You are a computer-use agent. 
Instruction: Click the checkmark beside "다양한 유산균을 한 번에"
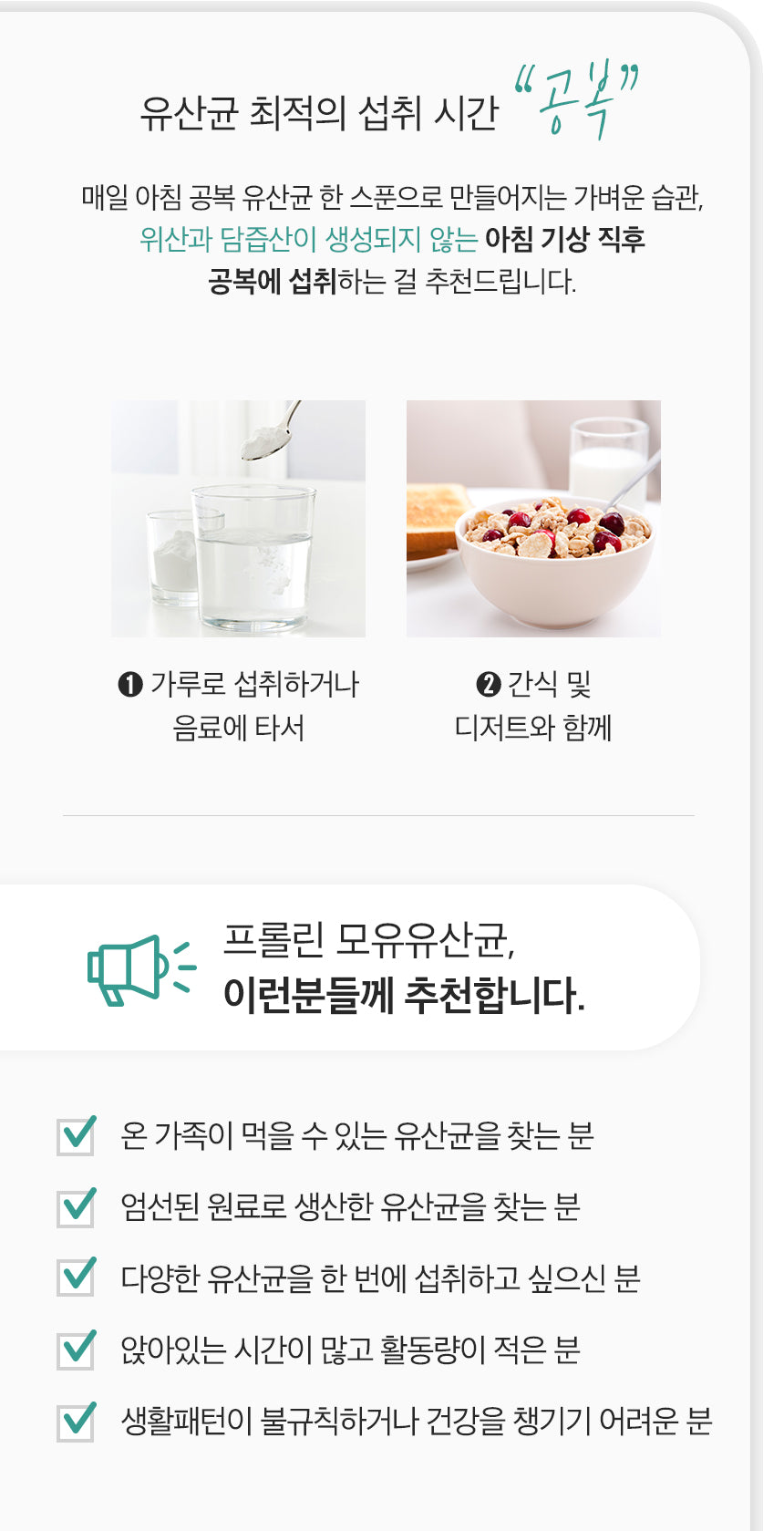77,1278
